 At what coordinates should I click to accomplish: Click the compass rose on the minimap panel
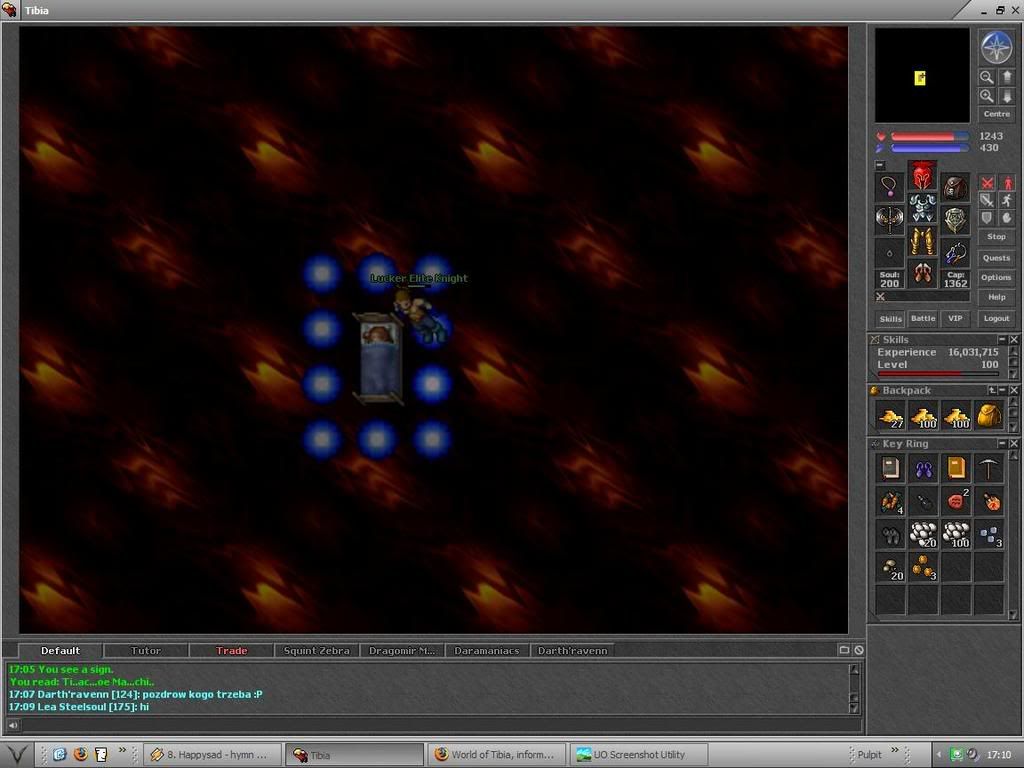pos(997,48)
